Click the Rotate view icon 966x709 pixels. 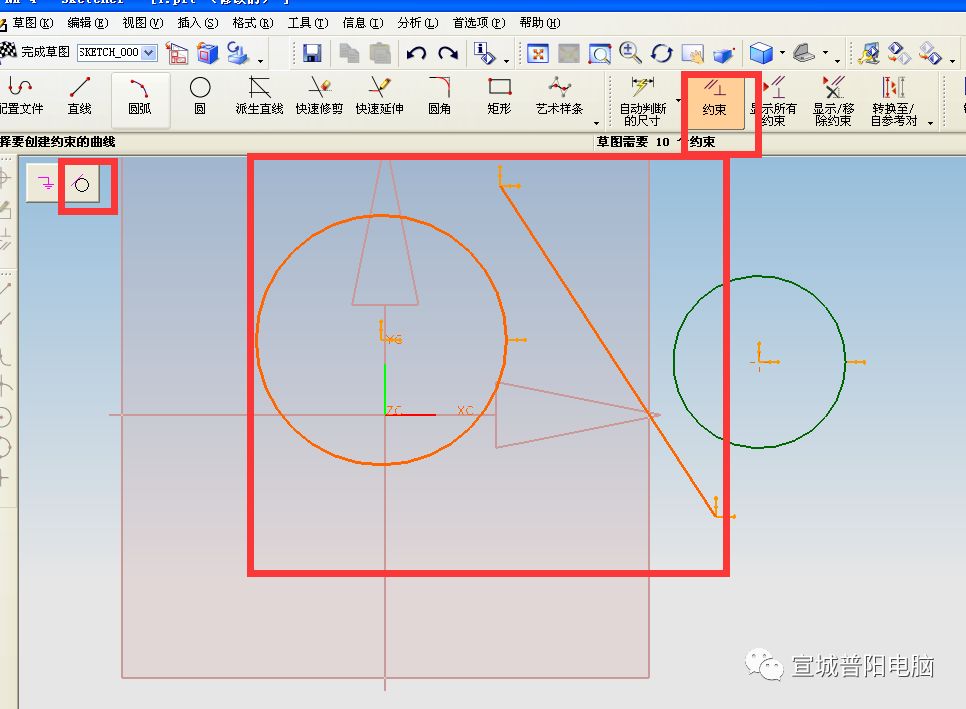pos(662,53)
